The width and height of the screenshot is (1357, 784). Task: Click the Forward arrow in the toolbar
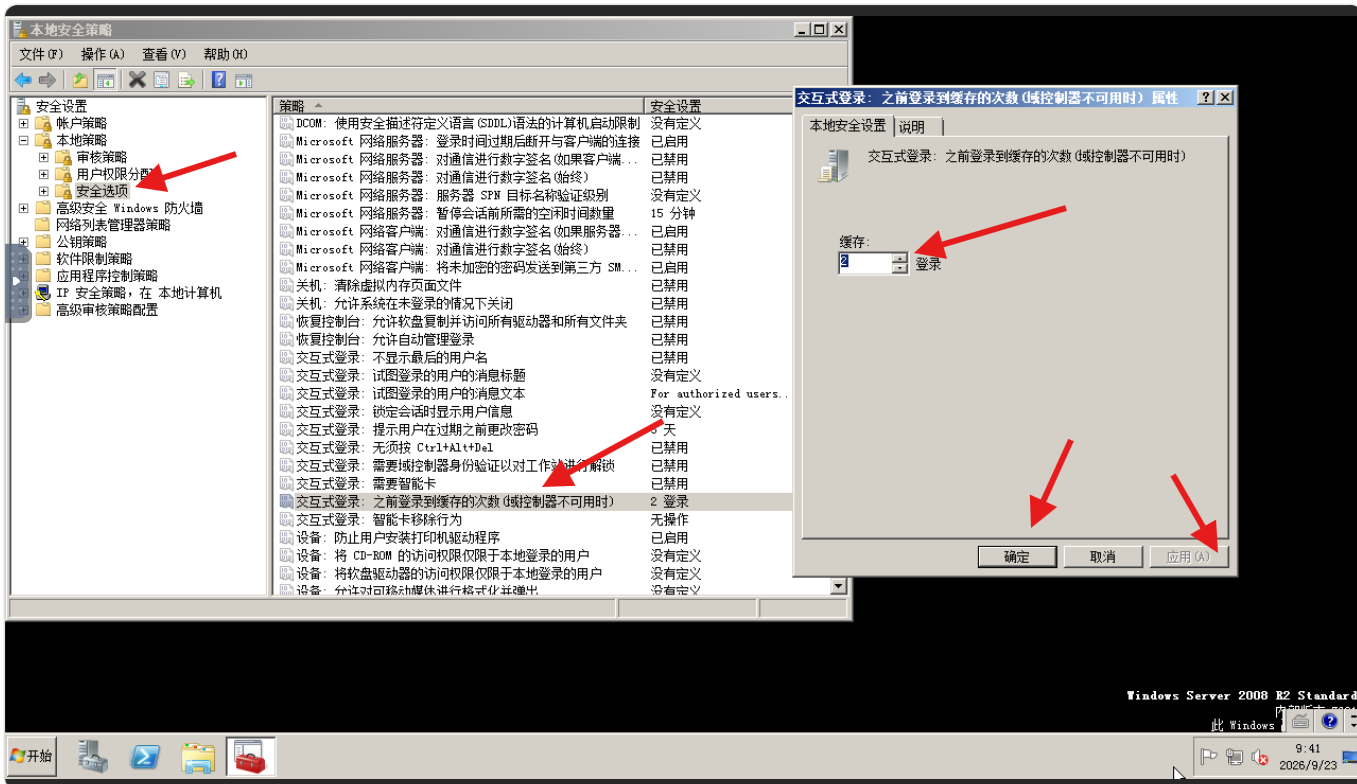point(47,80)
